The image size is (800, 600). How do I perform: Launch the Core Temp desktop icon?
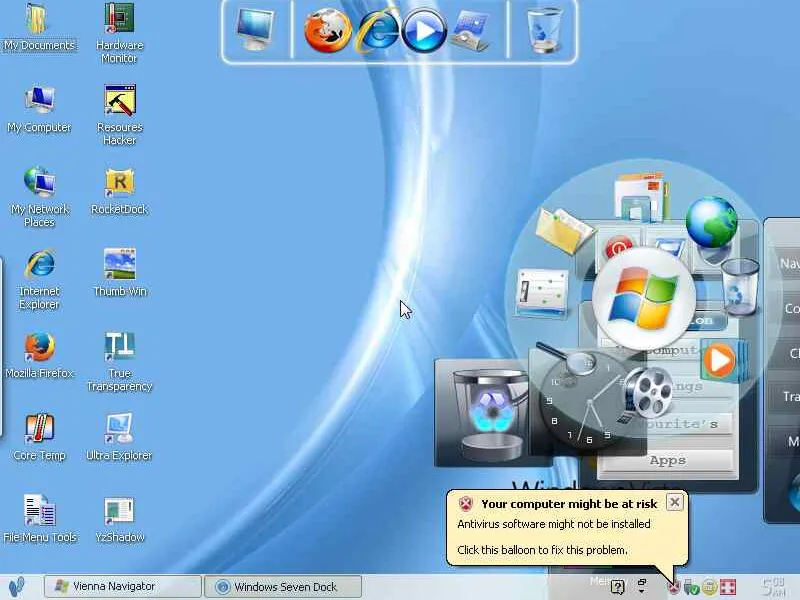point(39,438)
